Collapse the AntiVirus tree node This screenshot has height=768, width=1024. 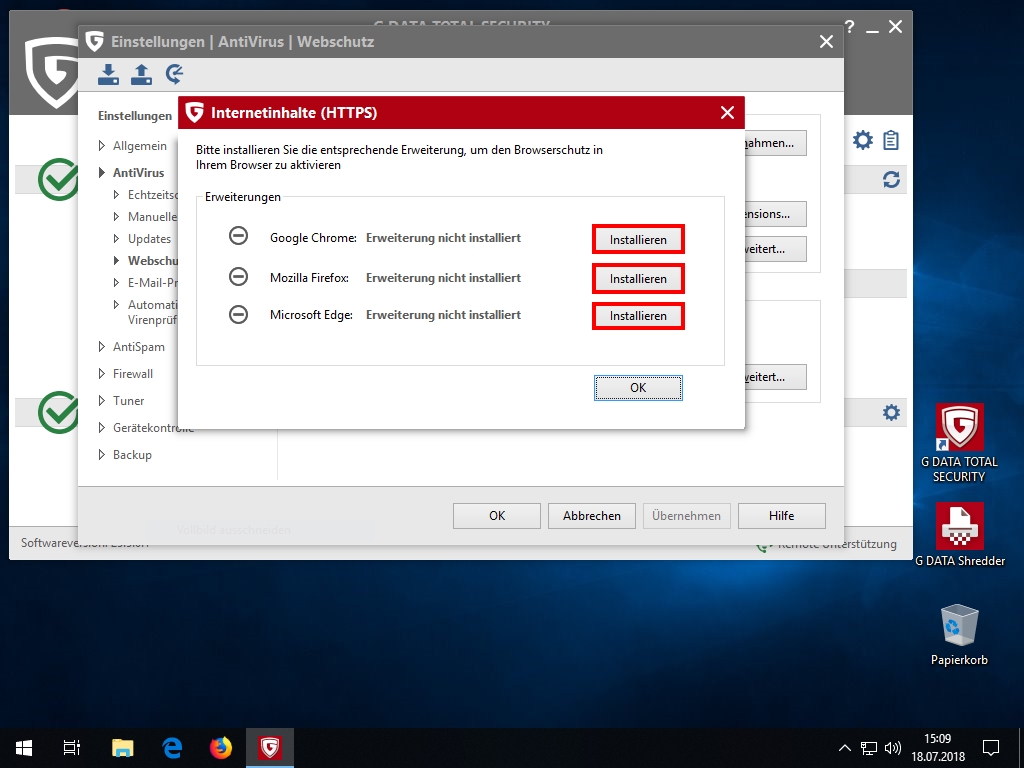pos(102,172)
